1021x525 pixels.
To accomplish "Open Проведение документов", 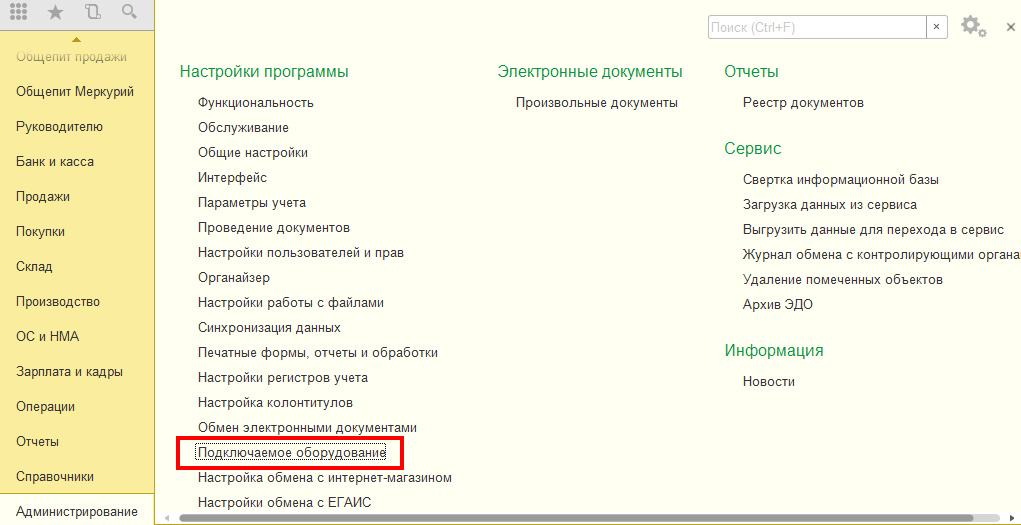I will tap(274, 228).
